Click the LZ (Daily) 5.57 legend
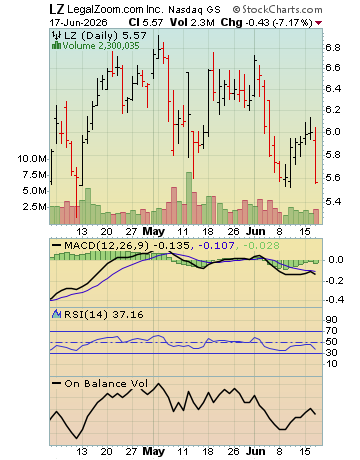The image size is (360, 460). click(x=105, y=35)
